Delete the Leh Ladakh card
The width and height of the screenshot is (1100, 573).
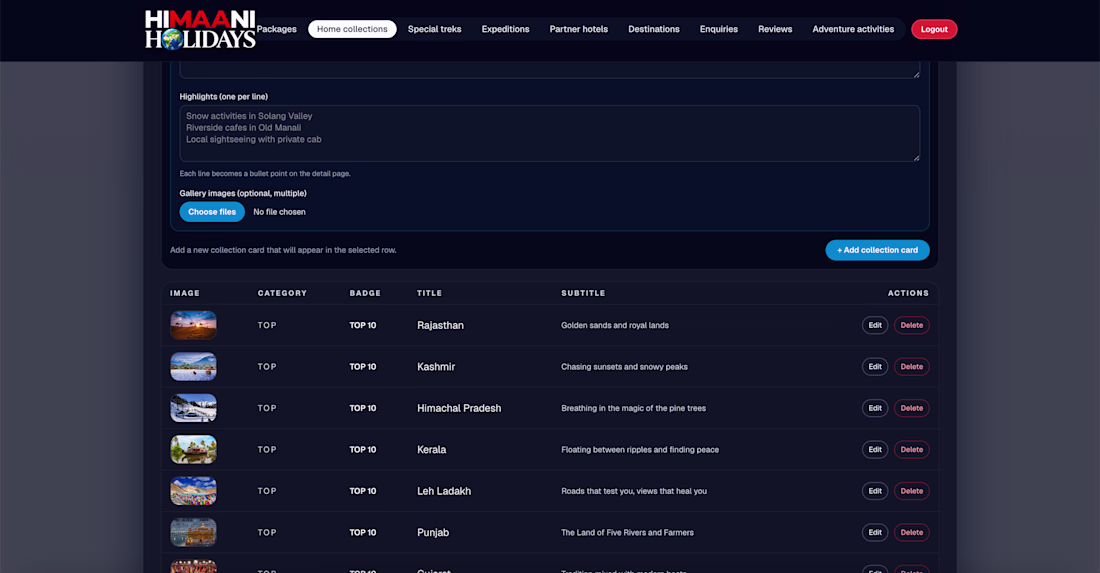[x=911, y=491]
